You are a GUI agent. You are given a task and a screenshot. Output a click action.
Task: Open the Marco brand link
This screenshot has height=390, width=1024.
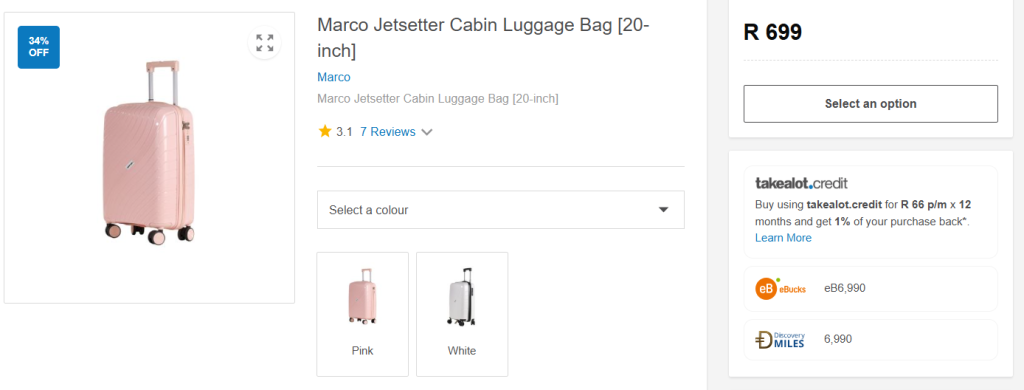(334, 77)
